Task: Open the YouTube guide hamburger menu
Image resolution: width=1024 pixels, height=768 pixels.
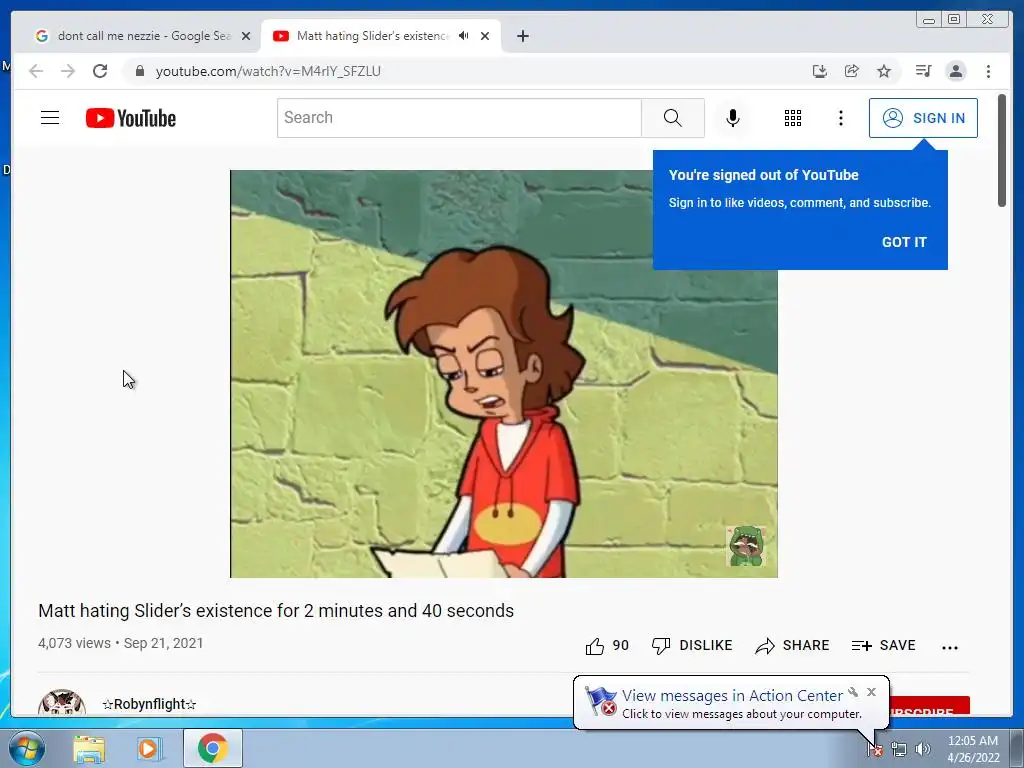Action: 50,118
